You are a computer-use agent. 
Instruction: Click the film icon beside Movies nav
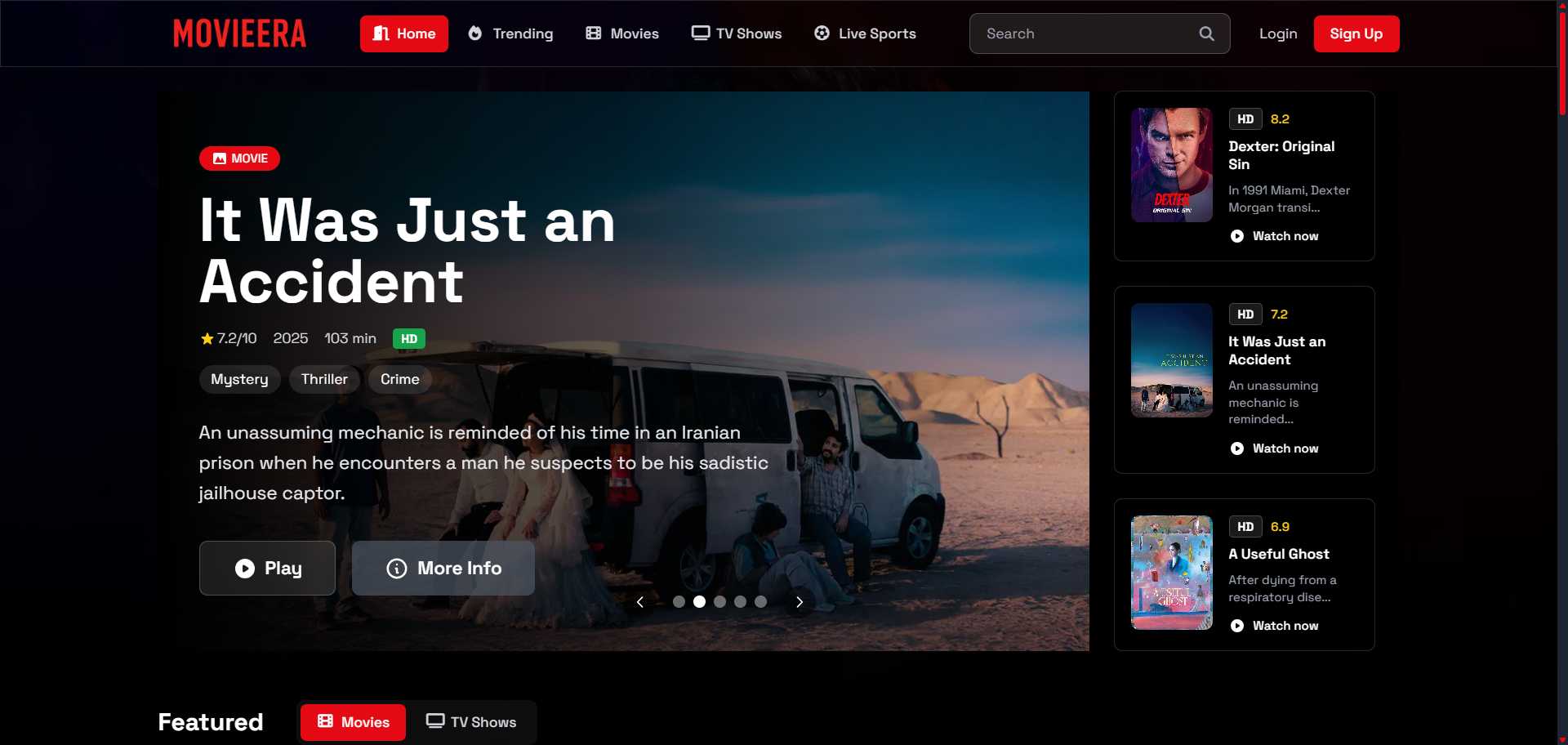[594, 33]
